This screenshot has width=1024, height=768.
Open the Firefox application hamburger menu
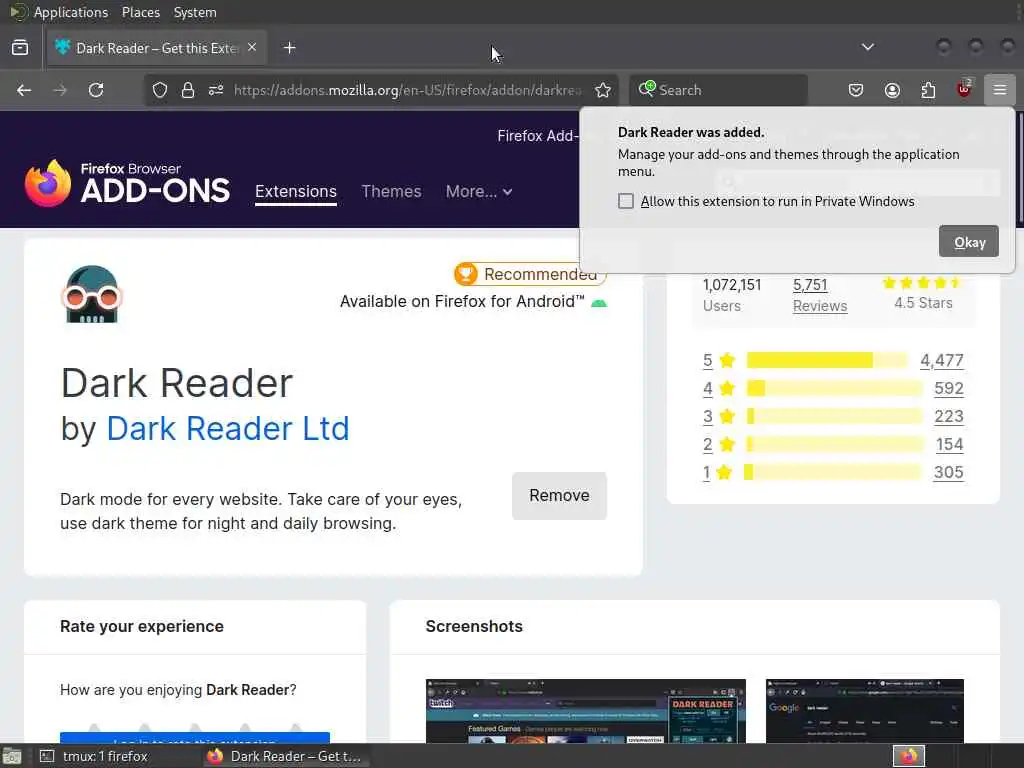tap(1000, 90)
